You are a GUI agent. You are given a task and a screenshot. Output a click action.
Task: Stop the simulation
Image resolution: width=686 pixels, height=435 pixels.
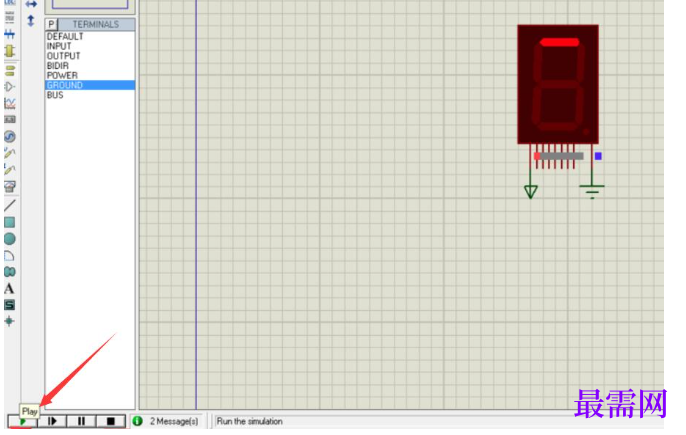tap(111, 421)
